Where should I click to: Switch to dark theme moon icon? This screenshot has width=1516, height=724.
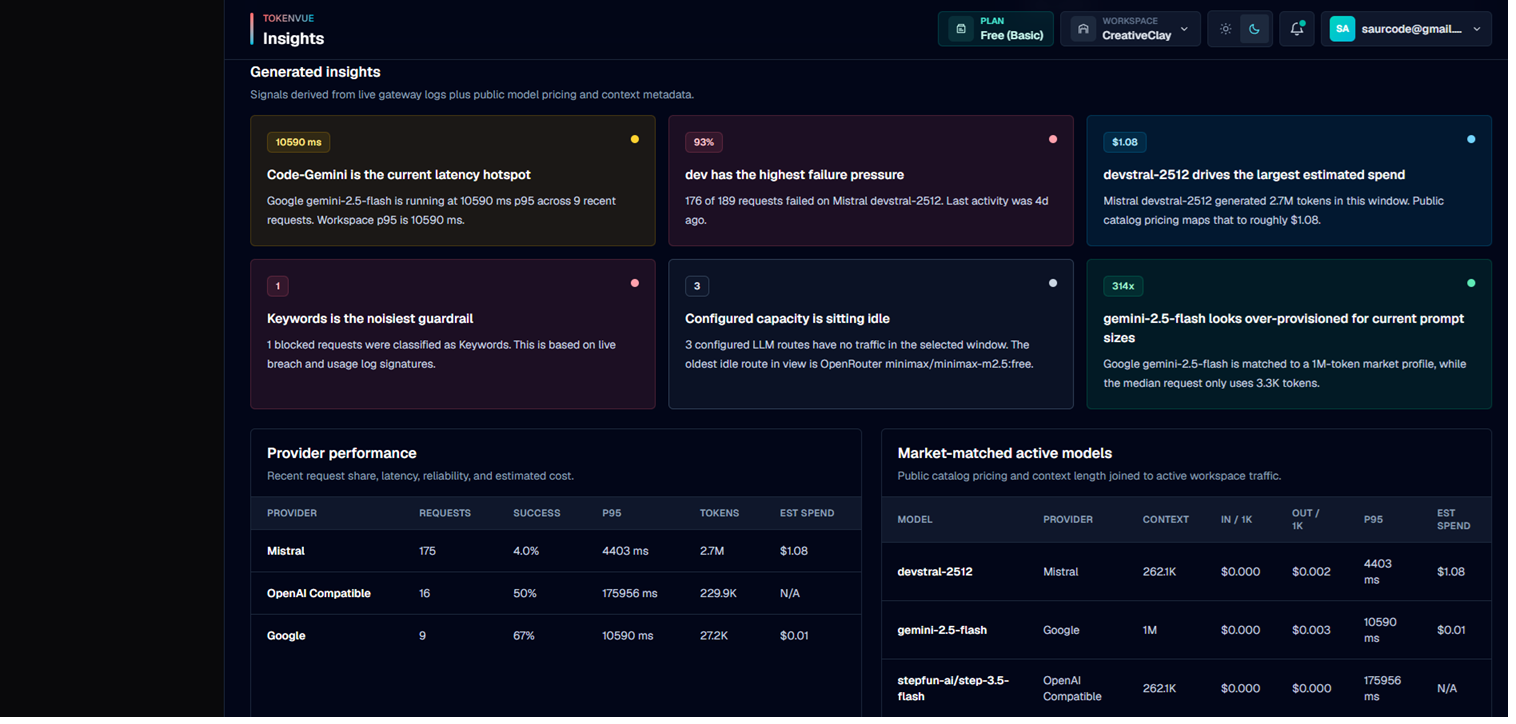(x=1254, y=29)
